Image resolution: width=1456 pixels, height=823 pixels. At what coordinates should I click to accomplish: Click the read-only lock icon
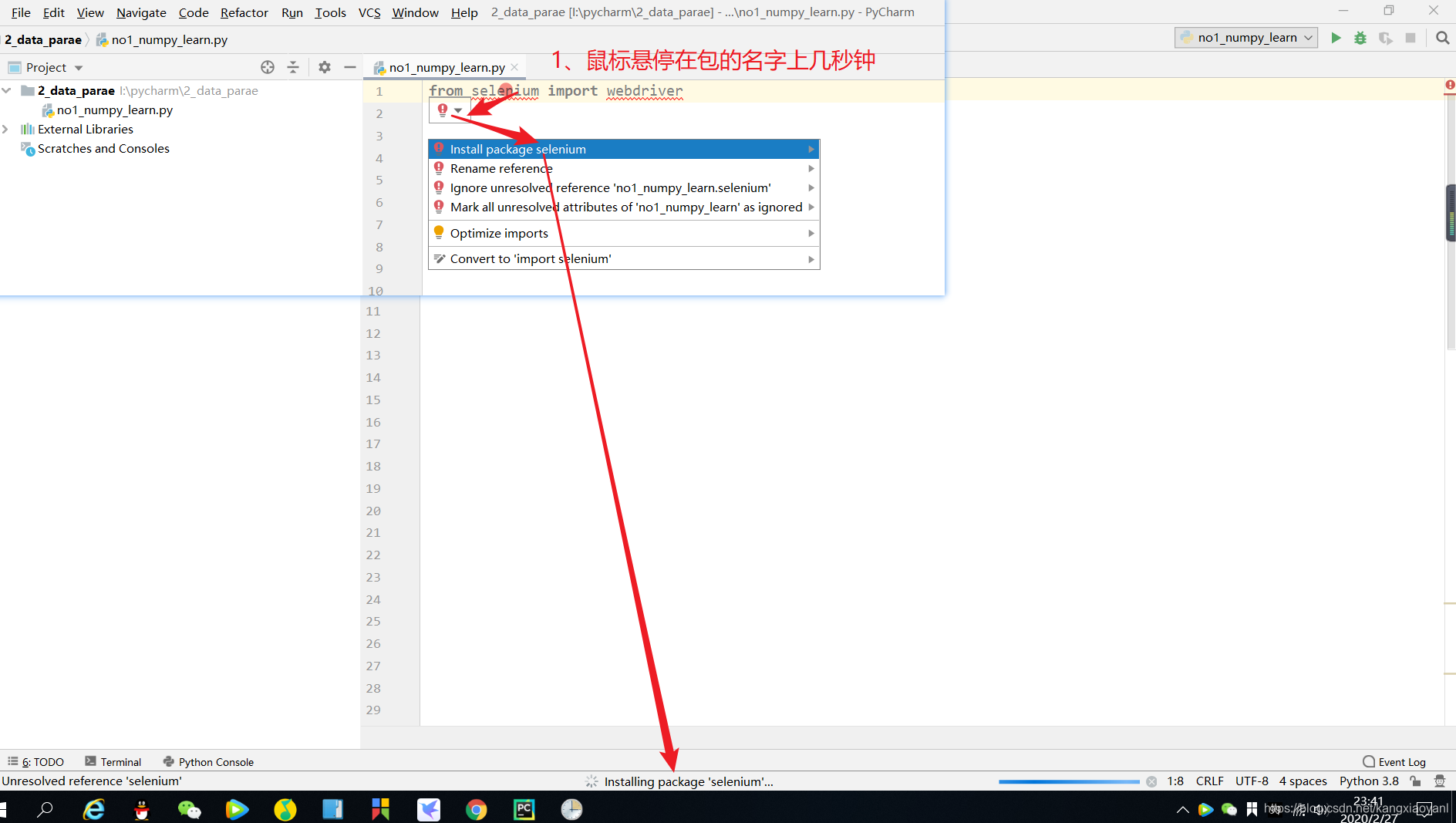1415,781
